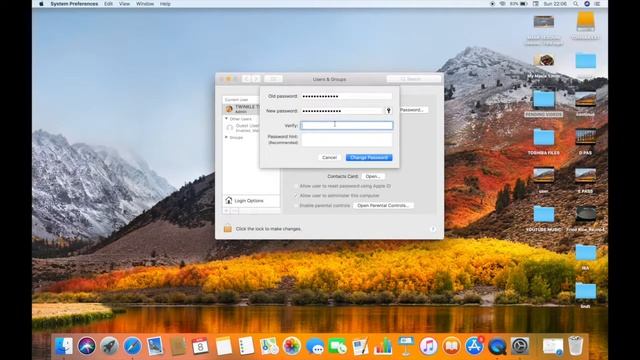
Task: Open the Edit menu
Action: (x=108, y=4)
